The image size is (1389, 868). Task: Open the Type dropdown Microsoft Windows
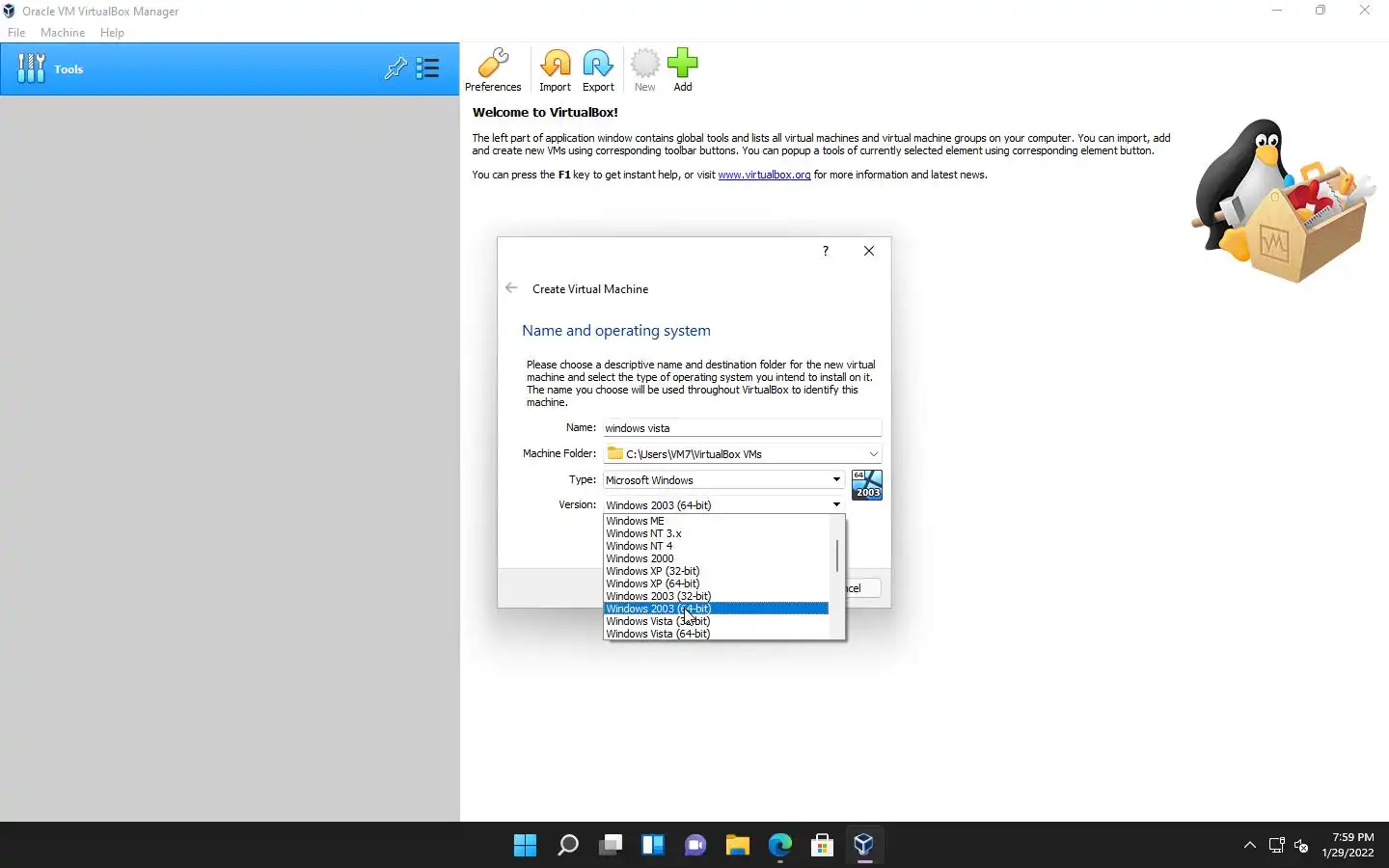click(723, 479)
